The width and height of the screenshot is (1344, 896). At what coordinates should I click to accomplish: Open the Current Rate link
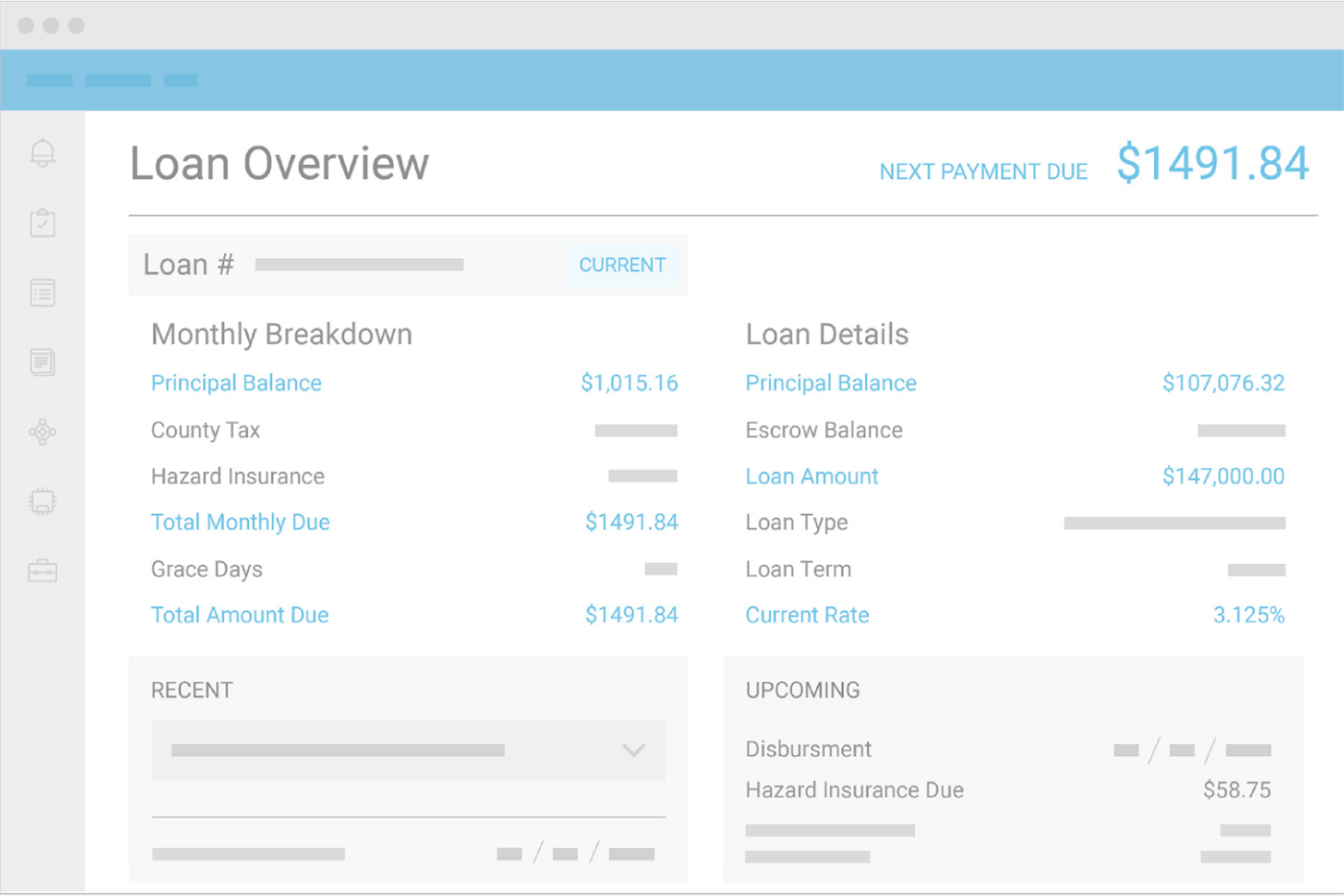click(806, 615)
